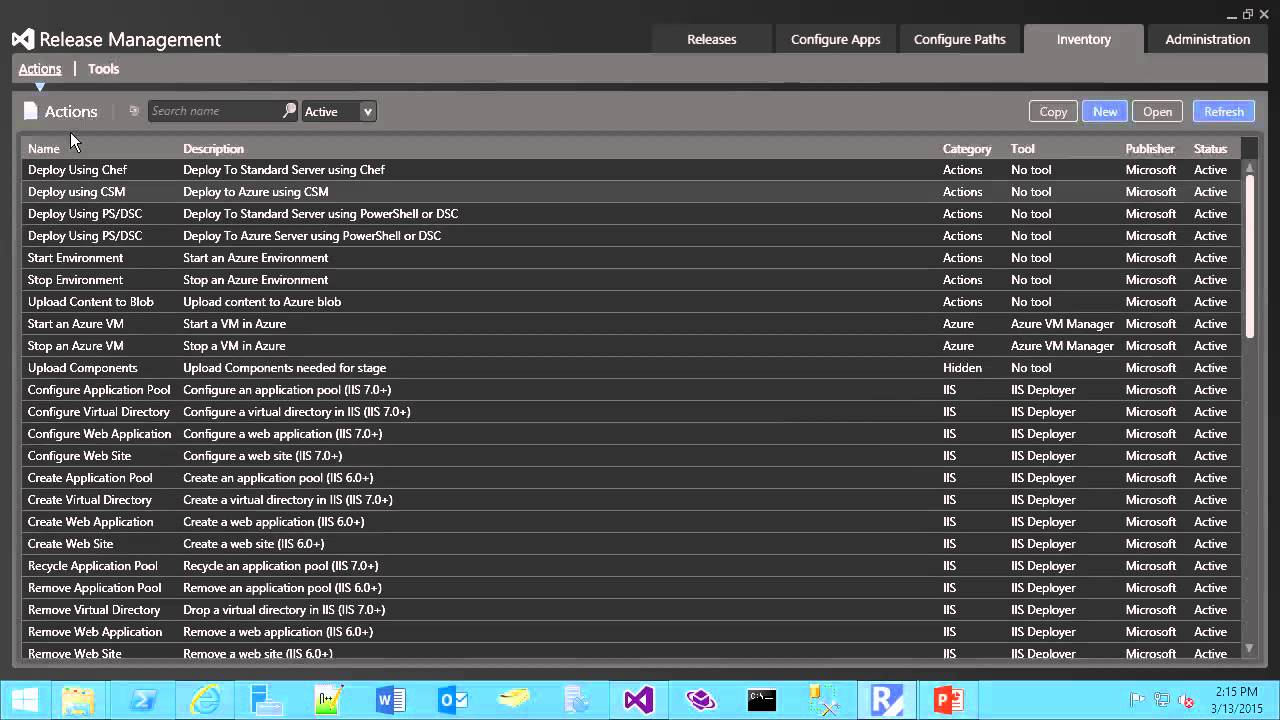The height and width of the screenshot is (720, 1280).
Task: Switch to the Configure Paths tab
Action: pyautogui.click(x=960, y=39)
